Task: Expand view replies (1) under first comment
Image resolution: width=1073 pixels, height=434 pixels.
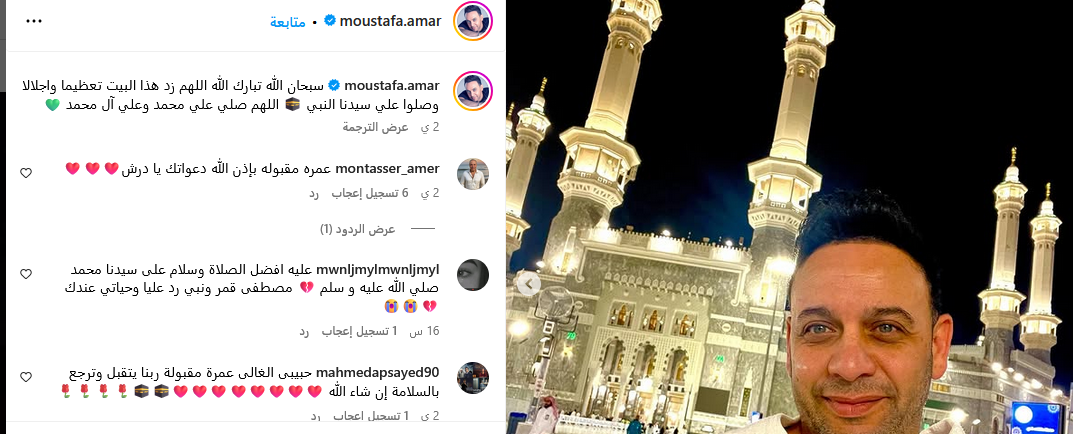Action: point(358,229)
